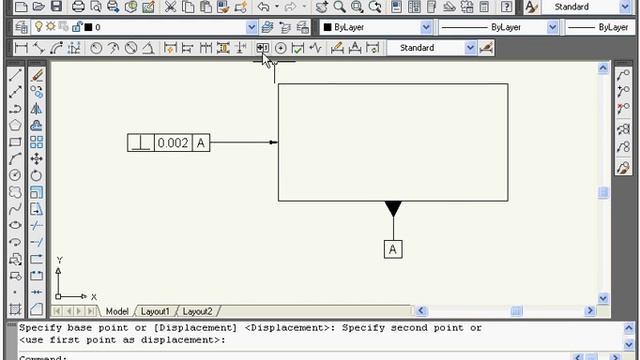This screenshot has height=360, width=640.
Task: Select the Rotate tool
Action: [x=36, y=176]
